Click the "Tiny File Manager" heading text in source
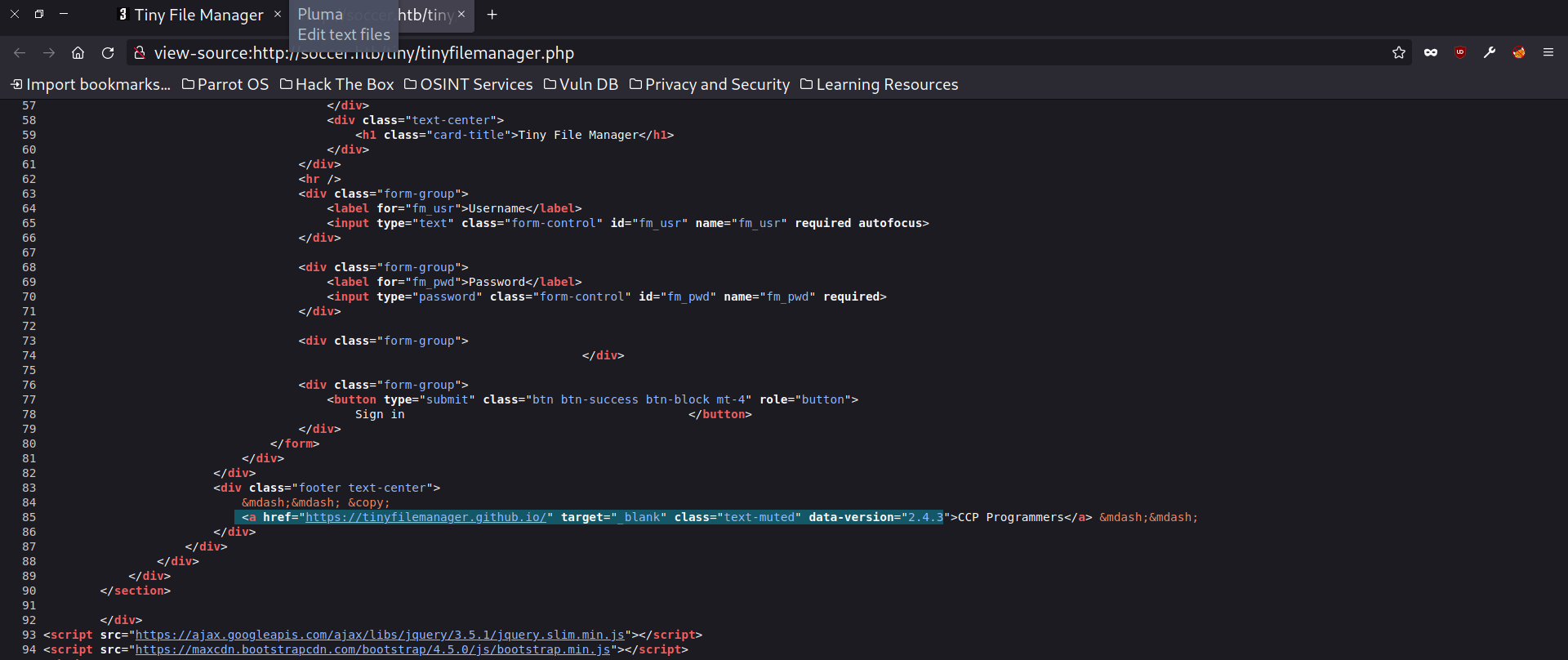 click(x=578, y=135)
